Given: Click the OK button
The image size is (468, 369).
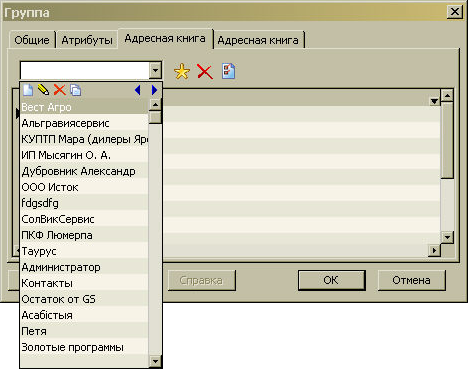Looking at the screenshot, I should (331, 280).
